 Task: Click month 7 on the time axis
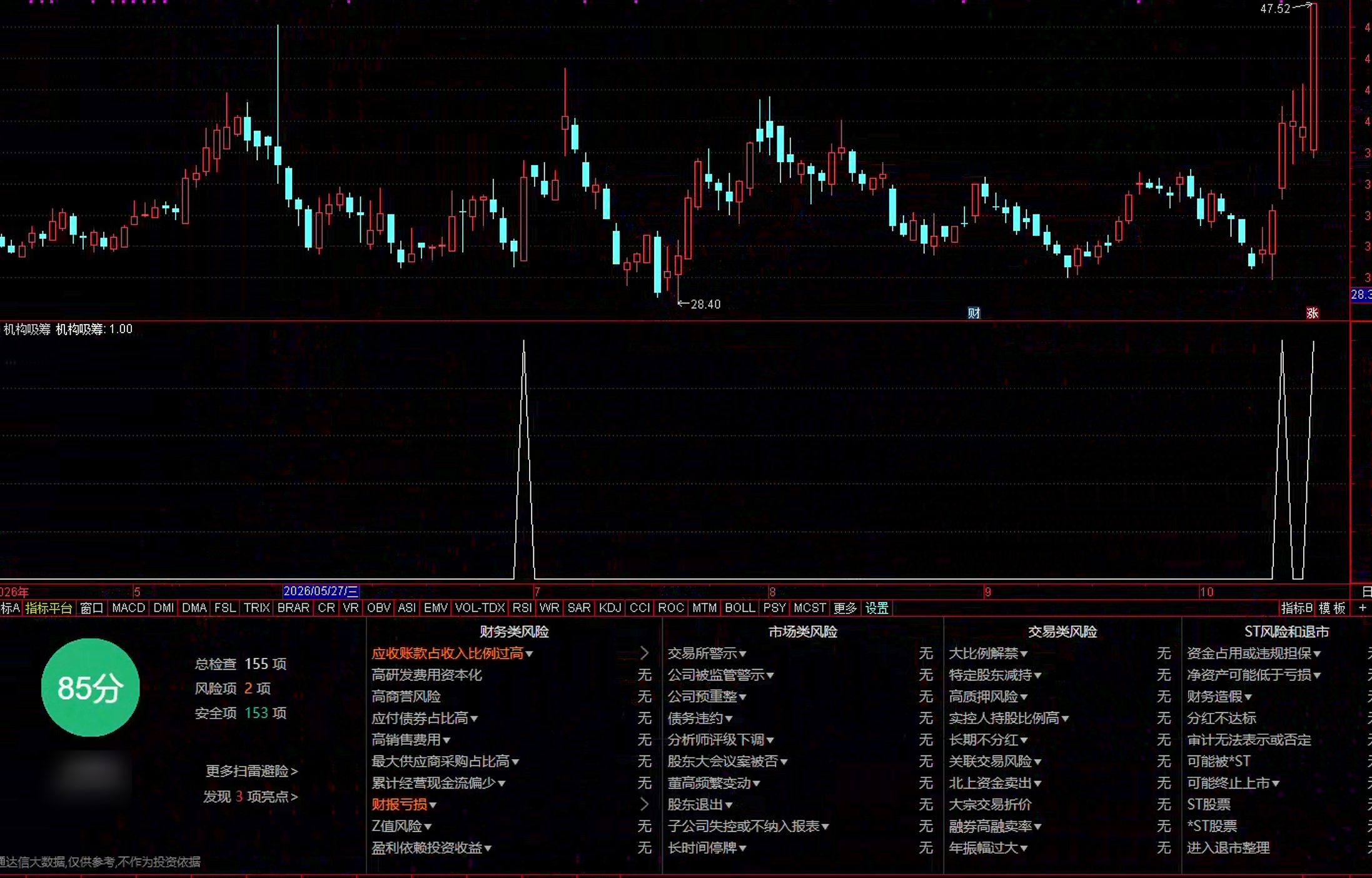pos(537,592)
